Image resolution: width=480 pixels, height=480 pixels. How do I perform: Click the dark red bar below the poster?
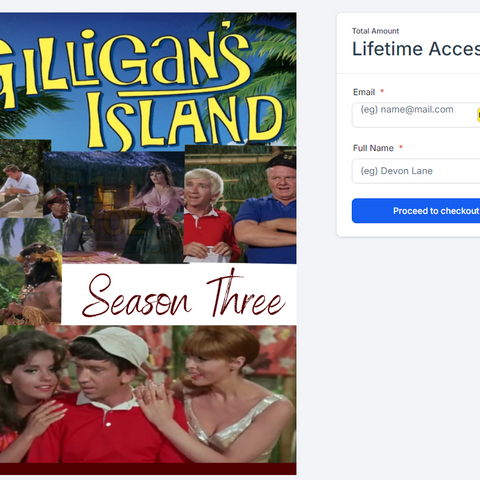pos(148,468)
